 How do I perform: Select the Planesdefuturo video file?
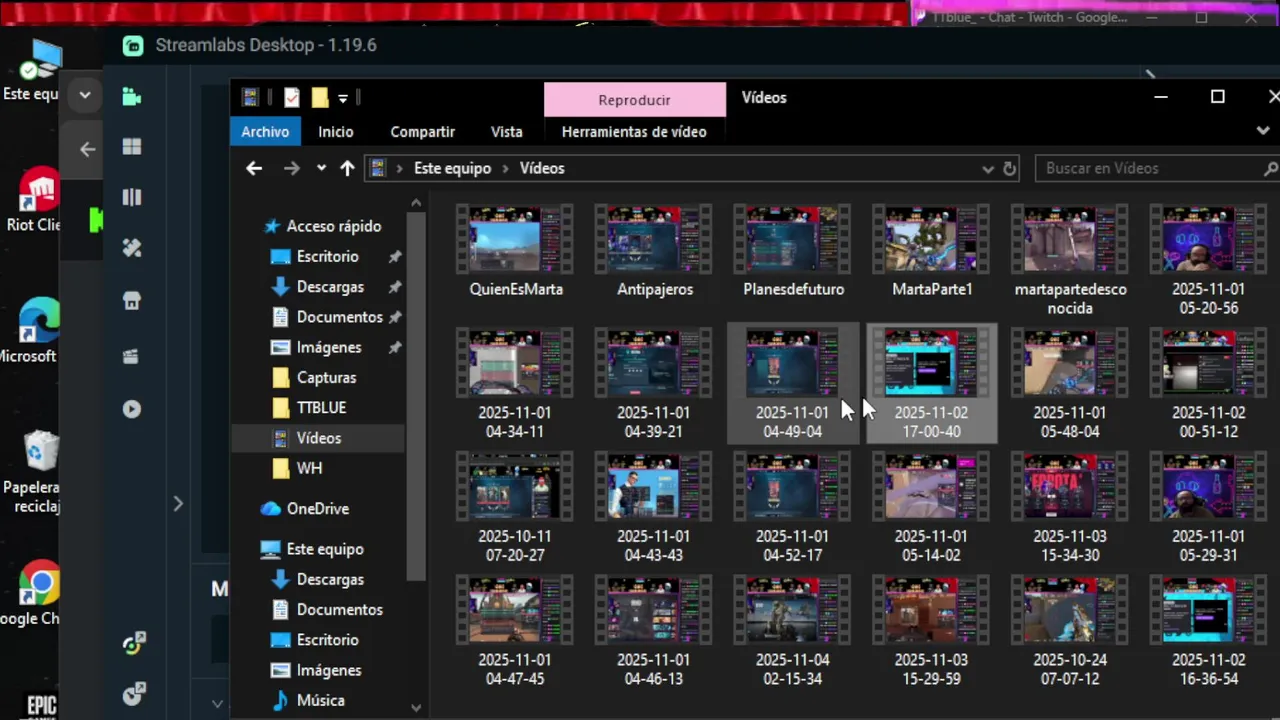click(793, 251)
